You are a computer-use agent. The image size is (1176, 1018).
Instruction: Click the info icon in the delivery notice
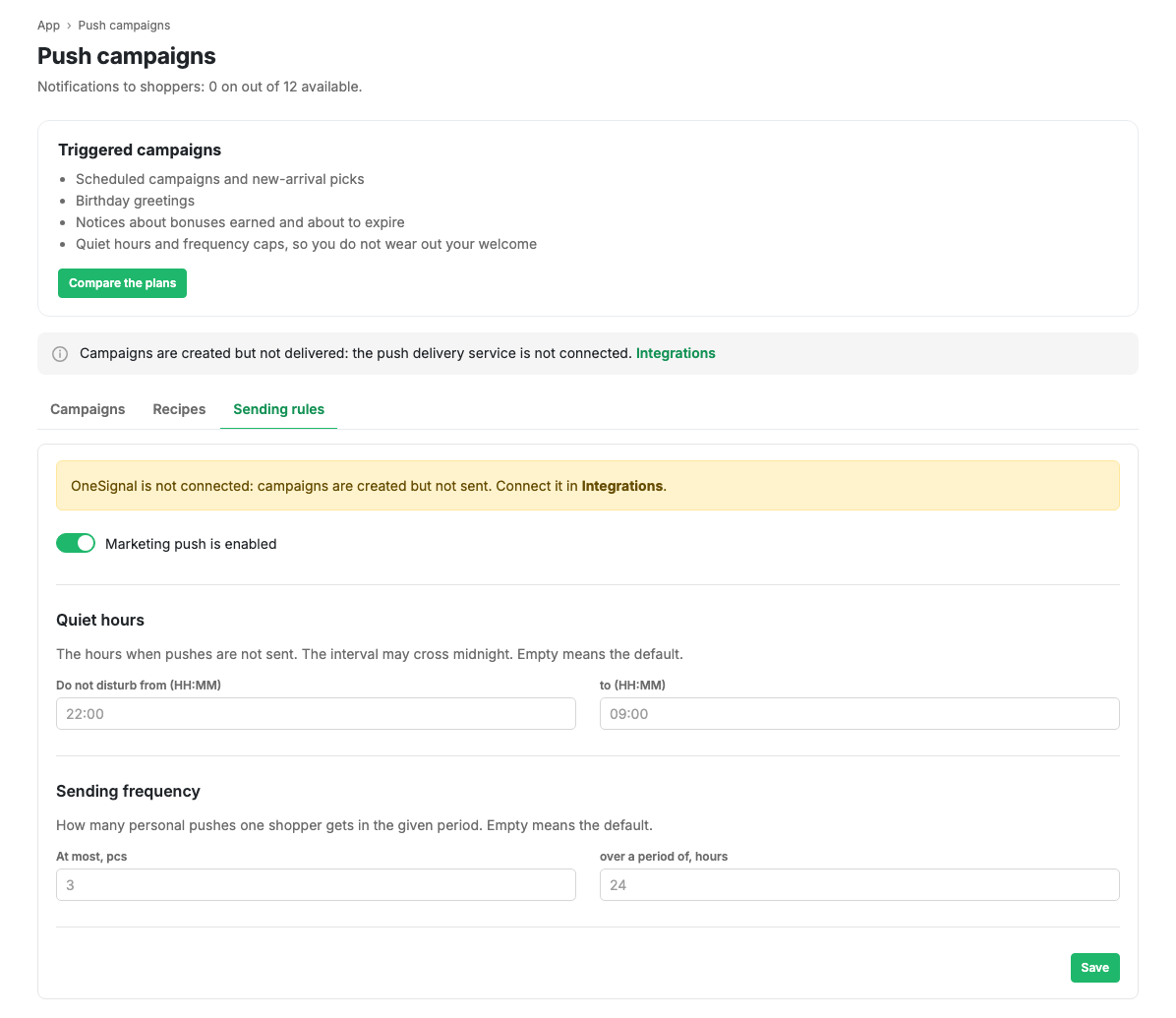[60, 354]
